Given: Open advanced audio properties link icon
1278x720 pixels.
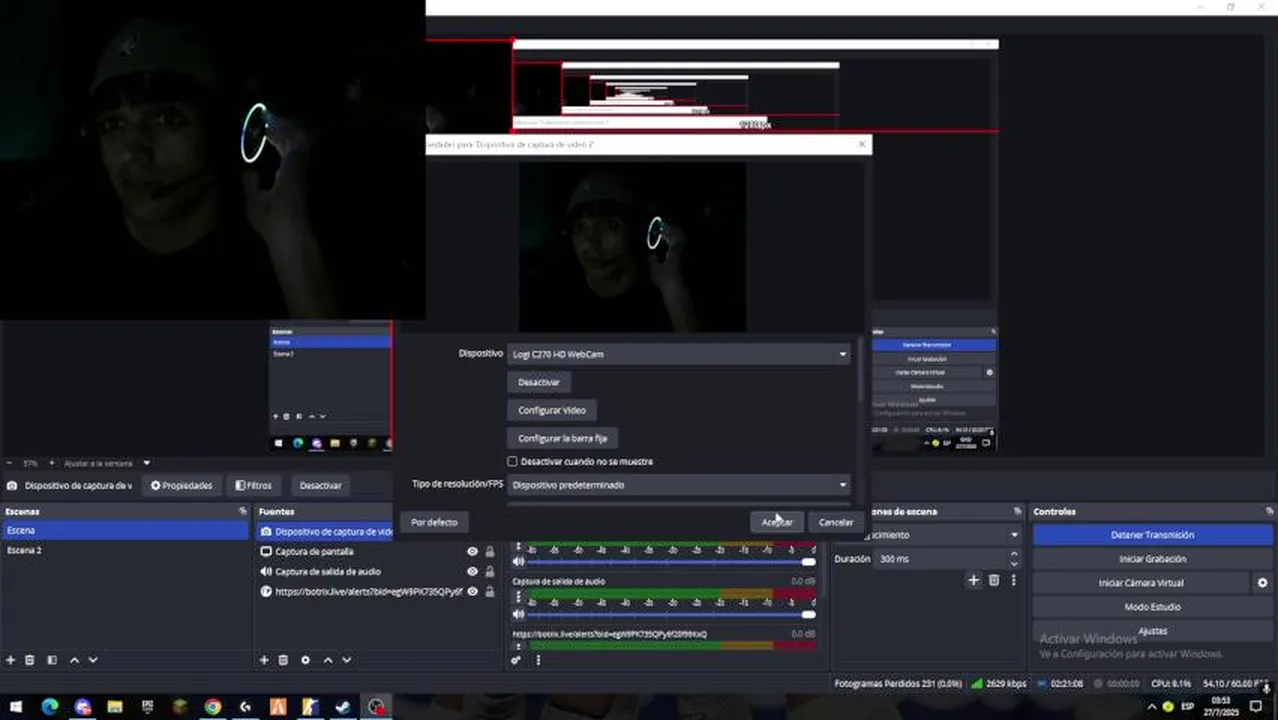Looking at the screenshot, I should click(x=516, y=660).
